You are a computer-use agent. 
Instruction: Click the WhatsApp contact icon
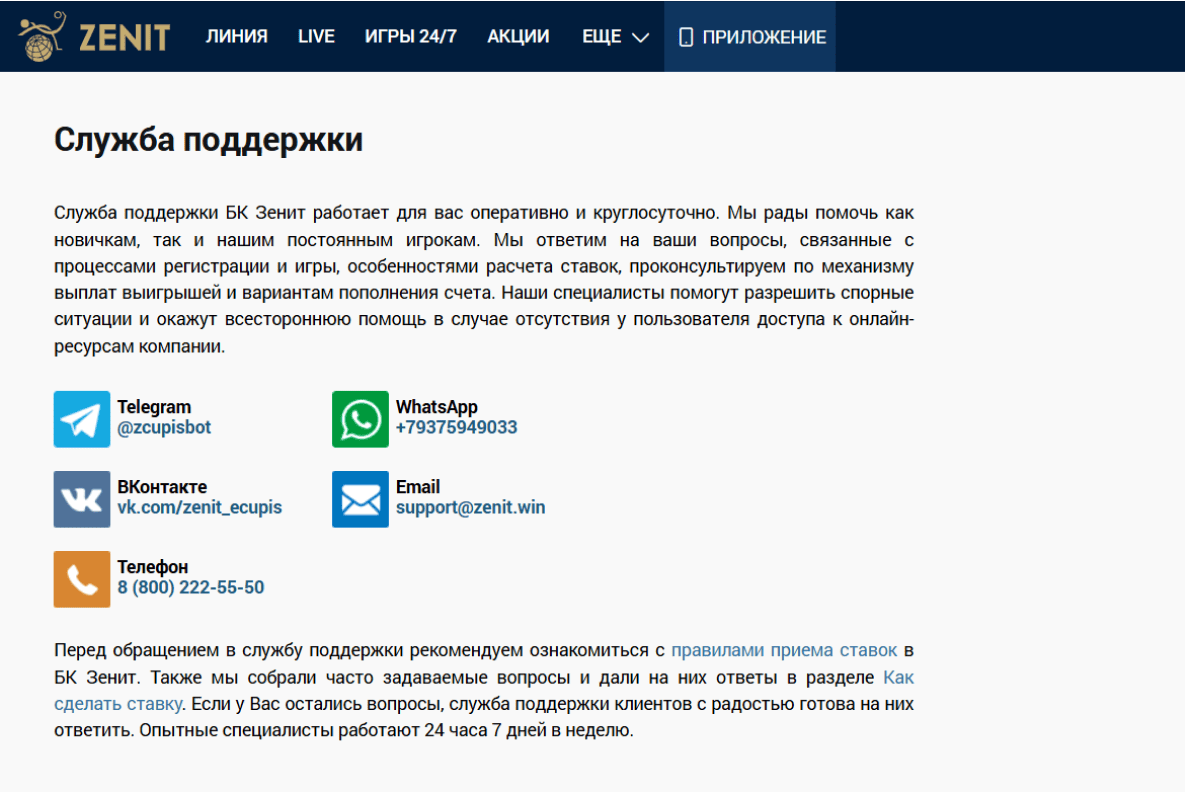tap(359, 419)
